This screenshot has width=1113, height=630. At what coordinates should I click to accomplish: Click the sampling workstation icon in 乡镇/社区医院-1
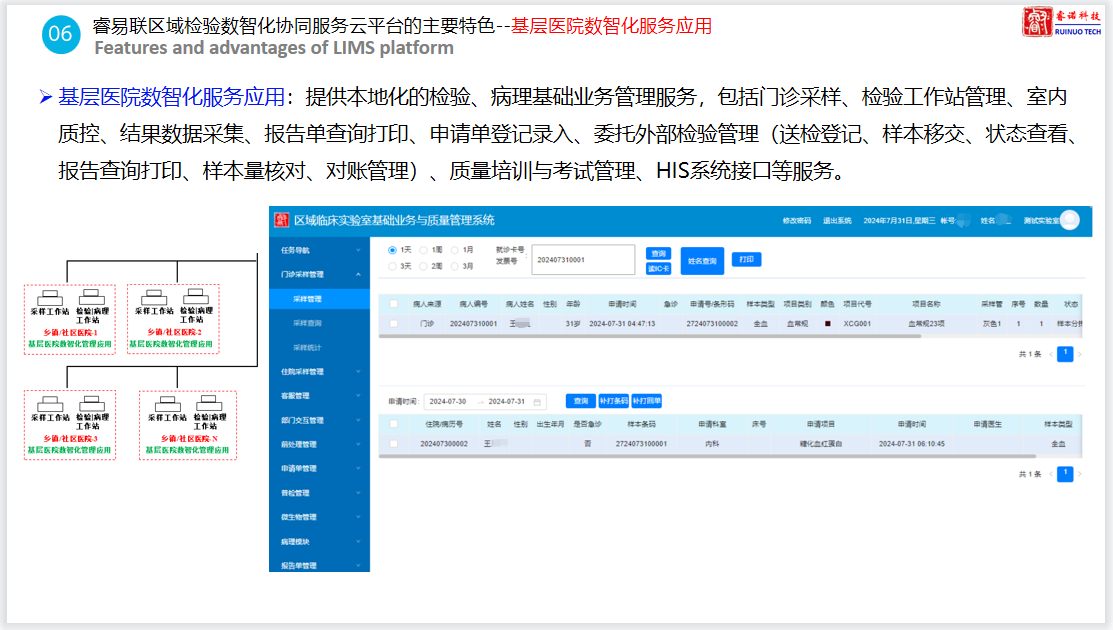point(48,297)
